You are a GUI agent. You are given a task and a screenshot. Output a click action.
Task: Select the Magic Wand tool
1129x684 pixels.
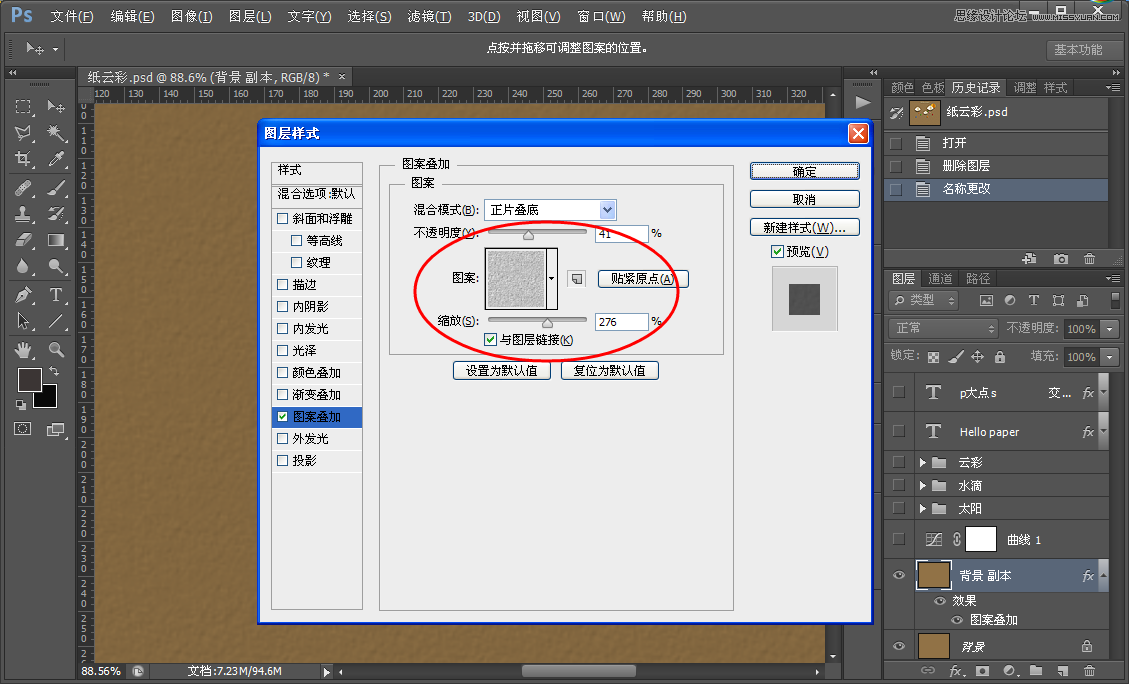click(56, 132)
